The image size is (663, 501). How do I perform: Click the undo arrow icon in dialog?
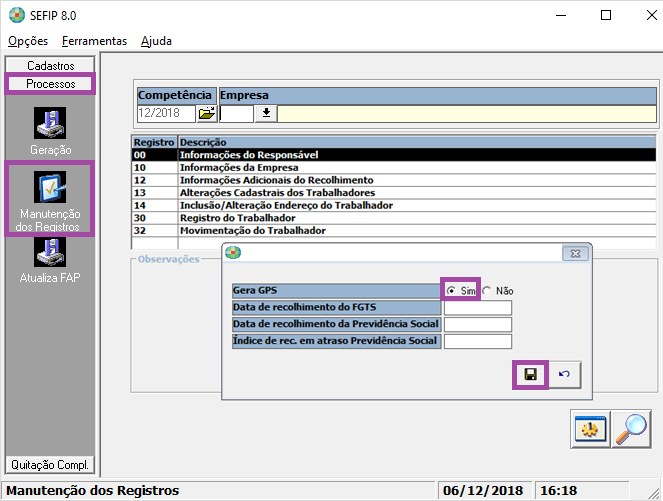point(564,374)
